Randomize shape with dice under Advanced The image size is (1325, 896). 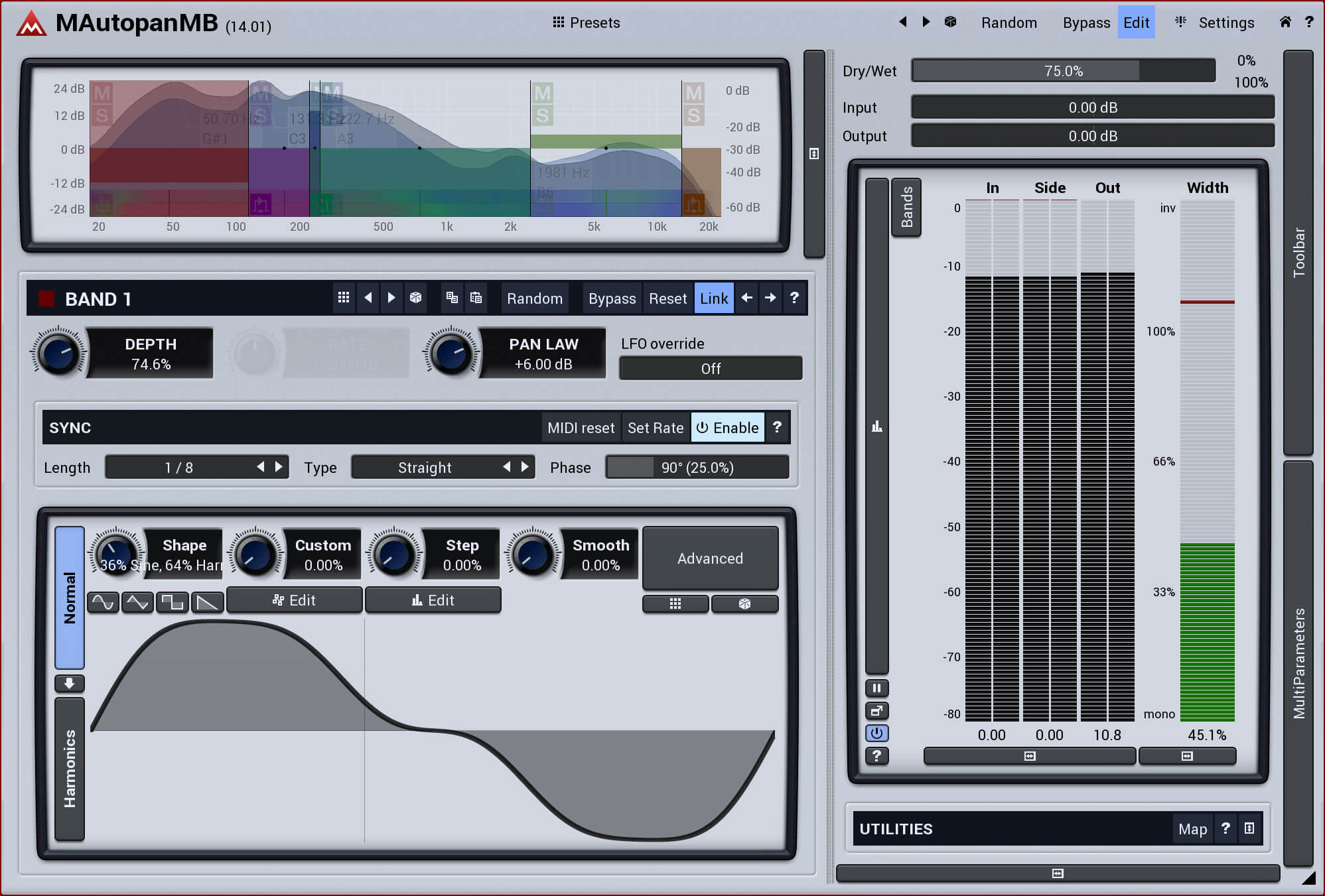pyautogui.click(x=744, y=604)
